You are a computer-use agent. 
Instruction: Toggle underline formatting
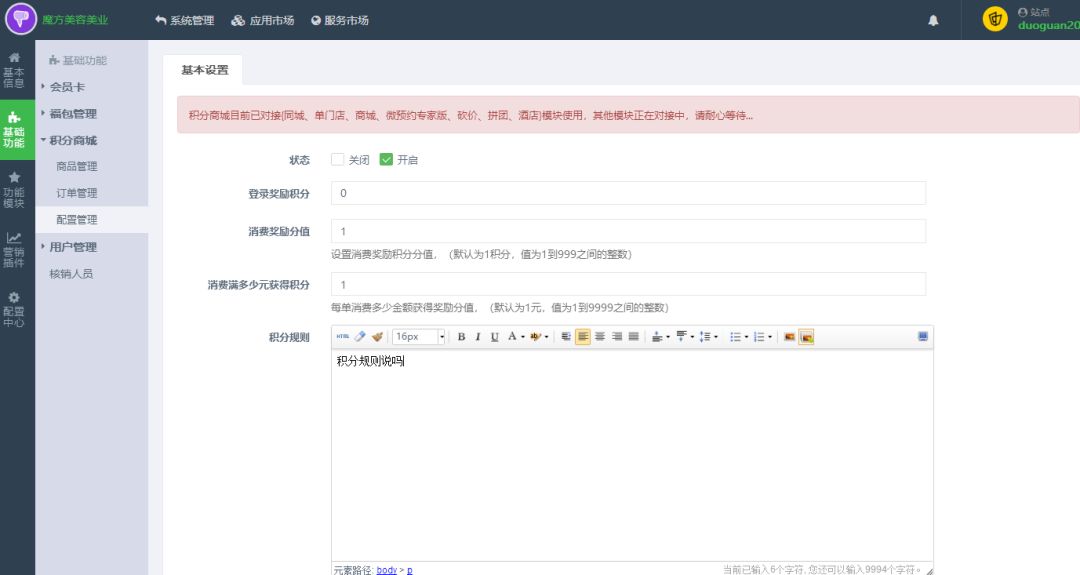pyautogui.click(x=495, y=337)
